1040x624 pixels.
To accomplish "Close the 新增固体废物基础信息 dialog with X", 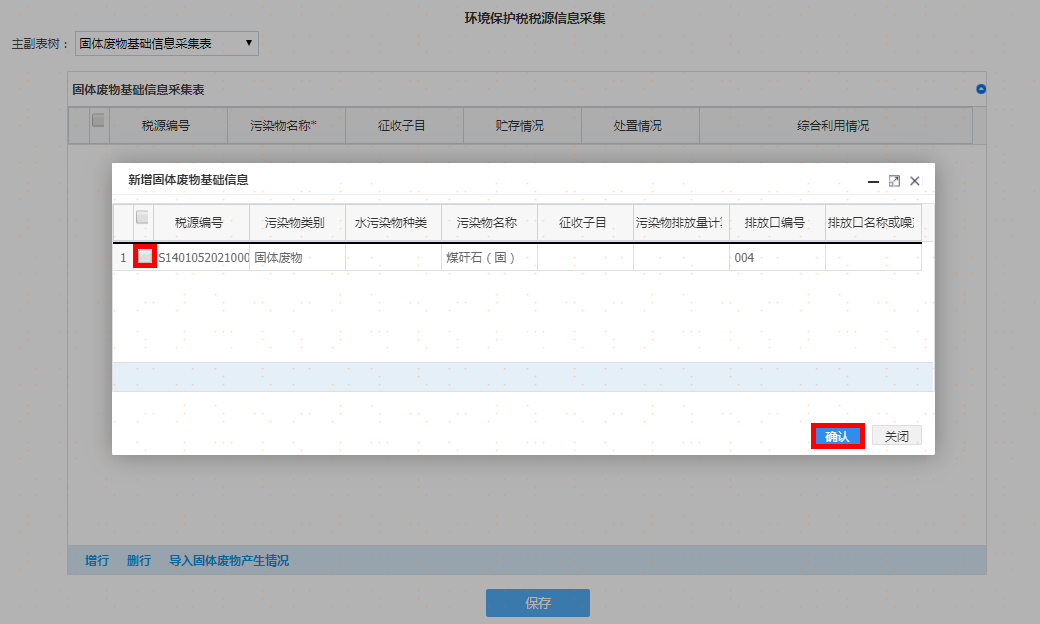I will 915,181.
